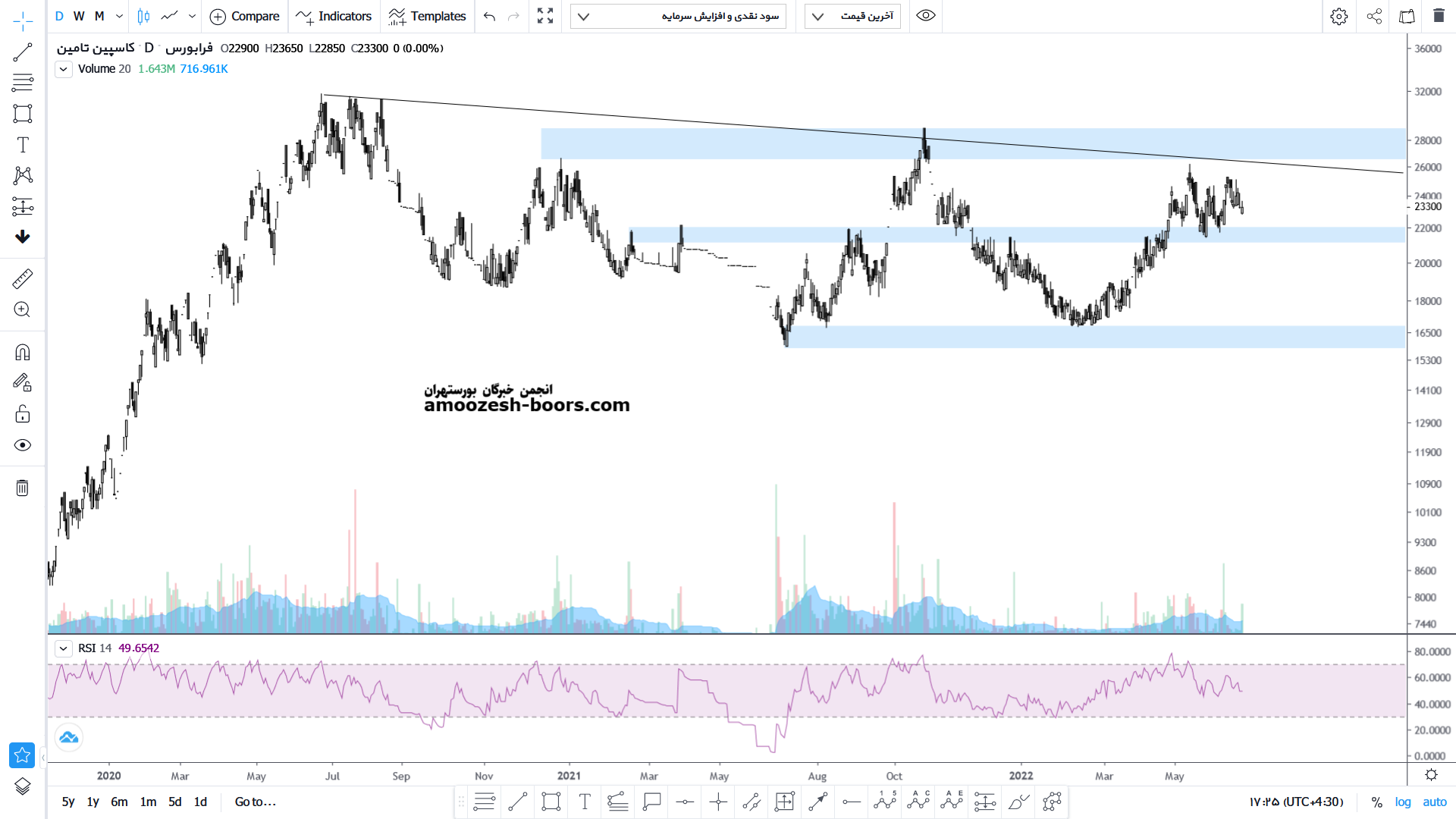
Task: Undo the last chart action
Action: [489, 16]
